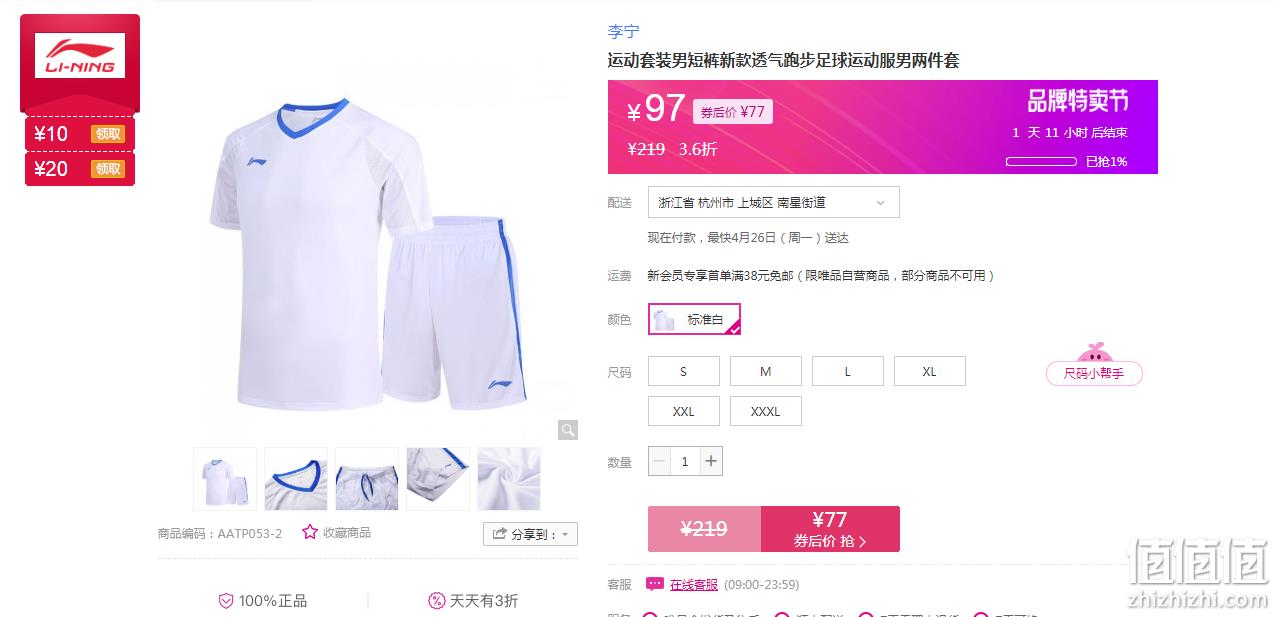Expand the 分享到 share dropdown
1277x617 pixels.
530,534
